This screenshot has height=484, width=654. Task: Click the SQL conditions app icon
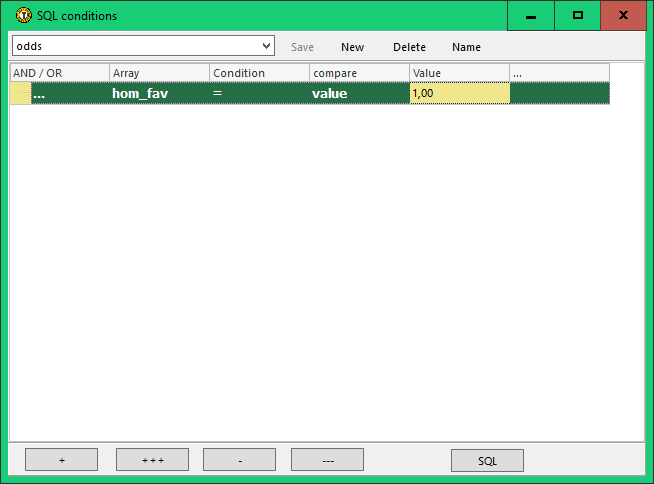coord(24,16)
